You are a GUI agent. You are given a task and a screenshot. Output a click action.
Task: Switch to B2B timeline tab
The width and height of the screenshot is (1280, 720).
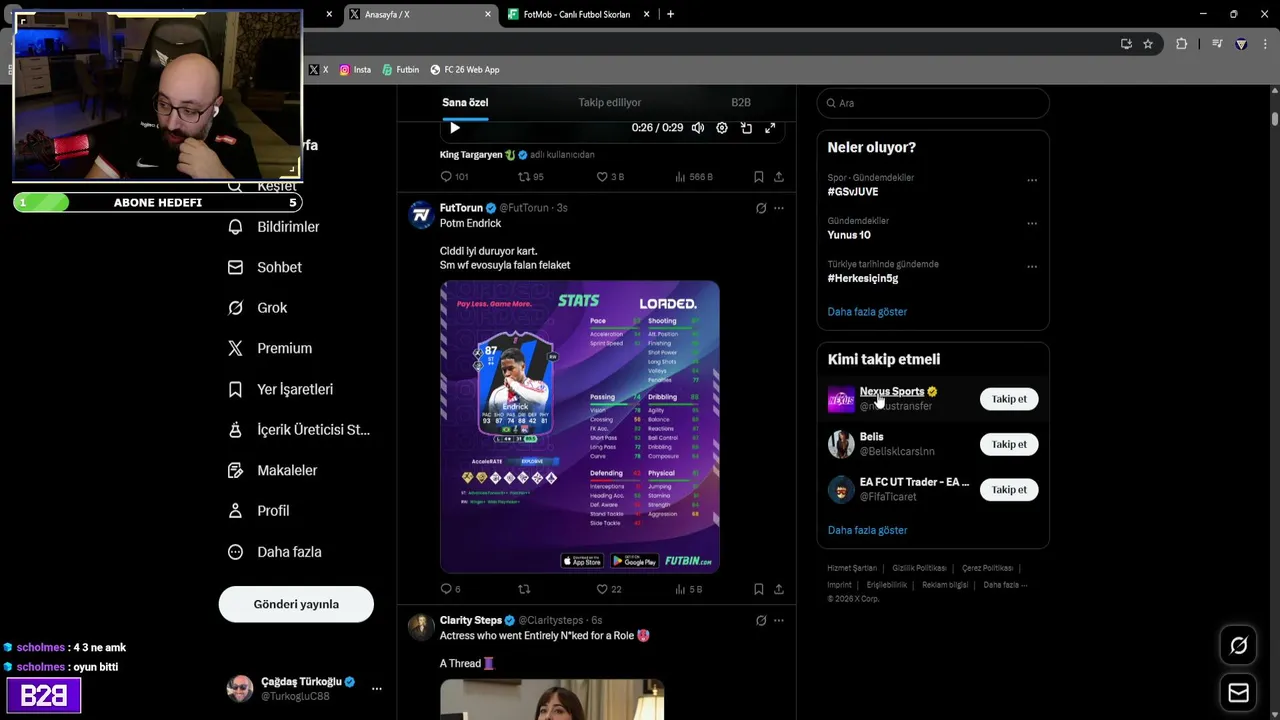pyautogui.click(x=741, y=102)
